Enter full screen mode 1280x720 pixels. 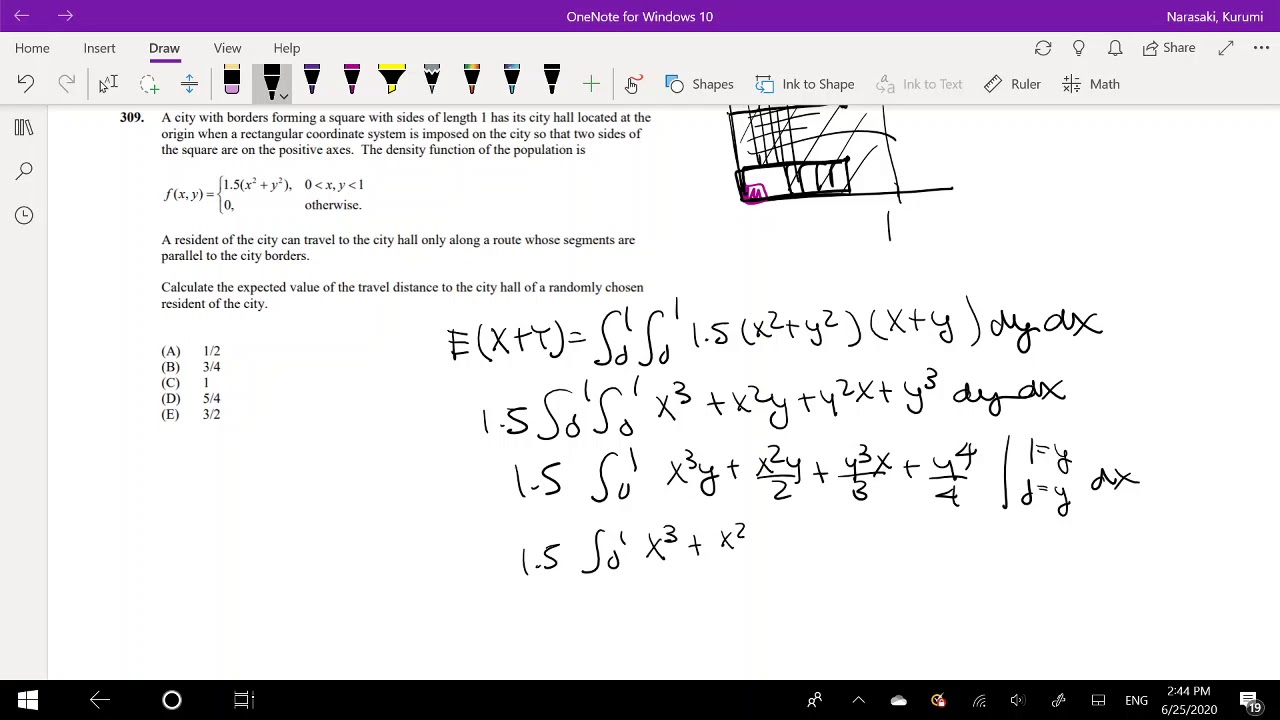click(x=1226, y=48)
